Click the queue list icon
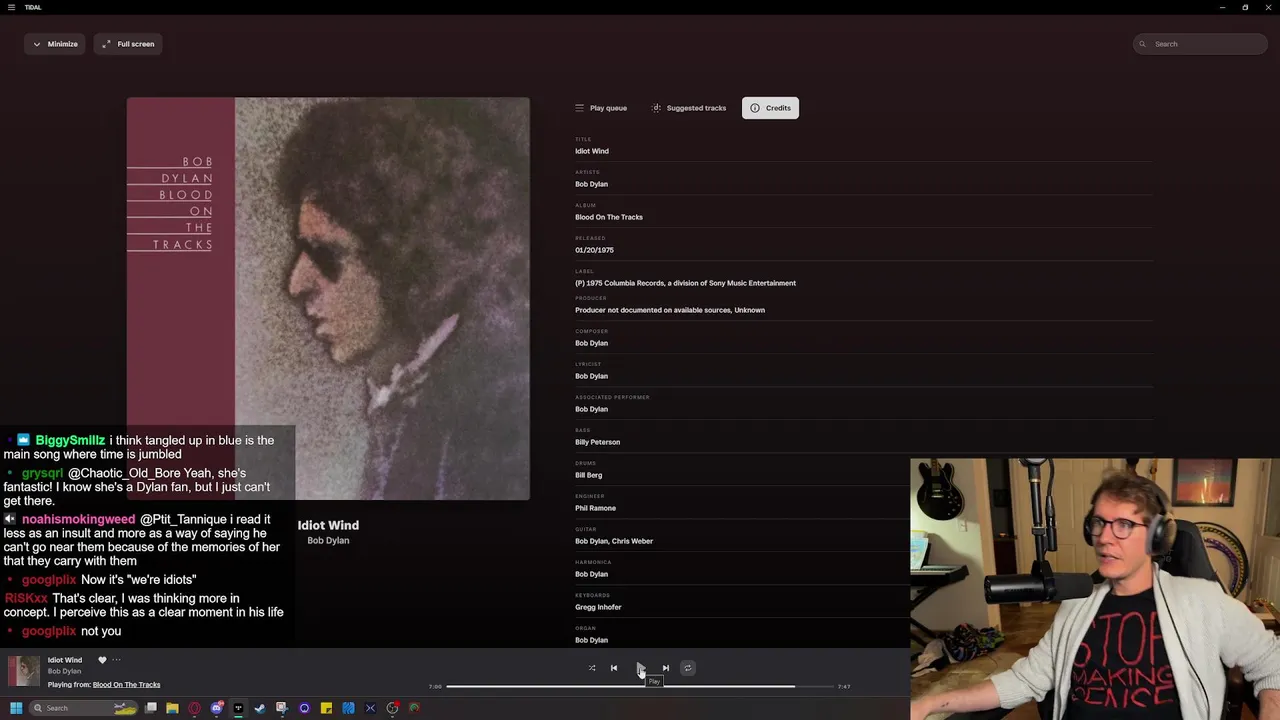This screenshot has width=1280, height=720. [x=579, y=108]
